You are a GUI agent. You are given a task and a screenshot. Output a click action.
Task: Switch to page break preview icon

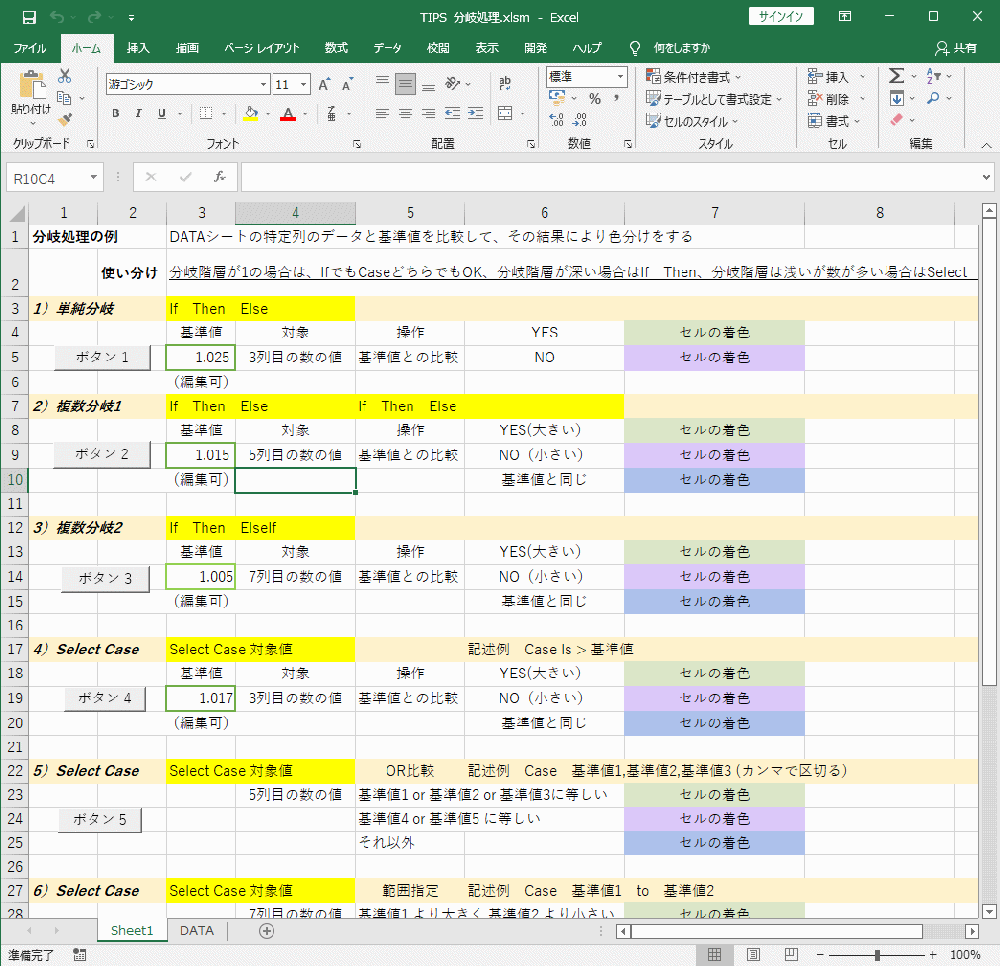click(791, 955)
